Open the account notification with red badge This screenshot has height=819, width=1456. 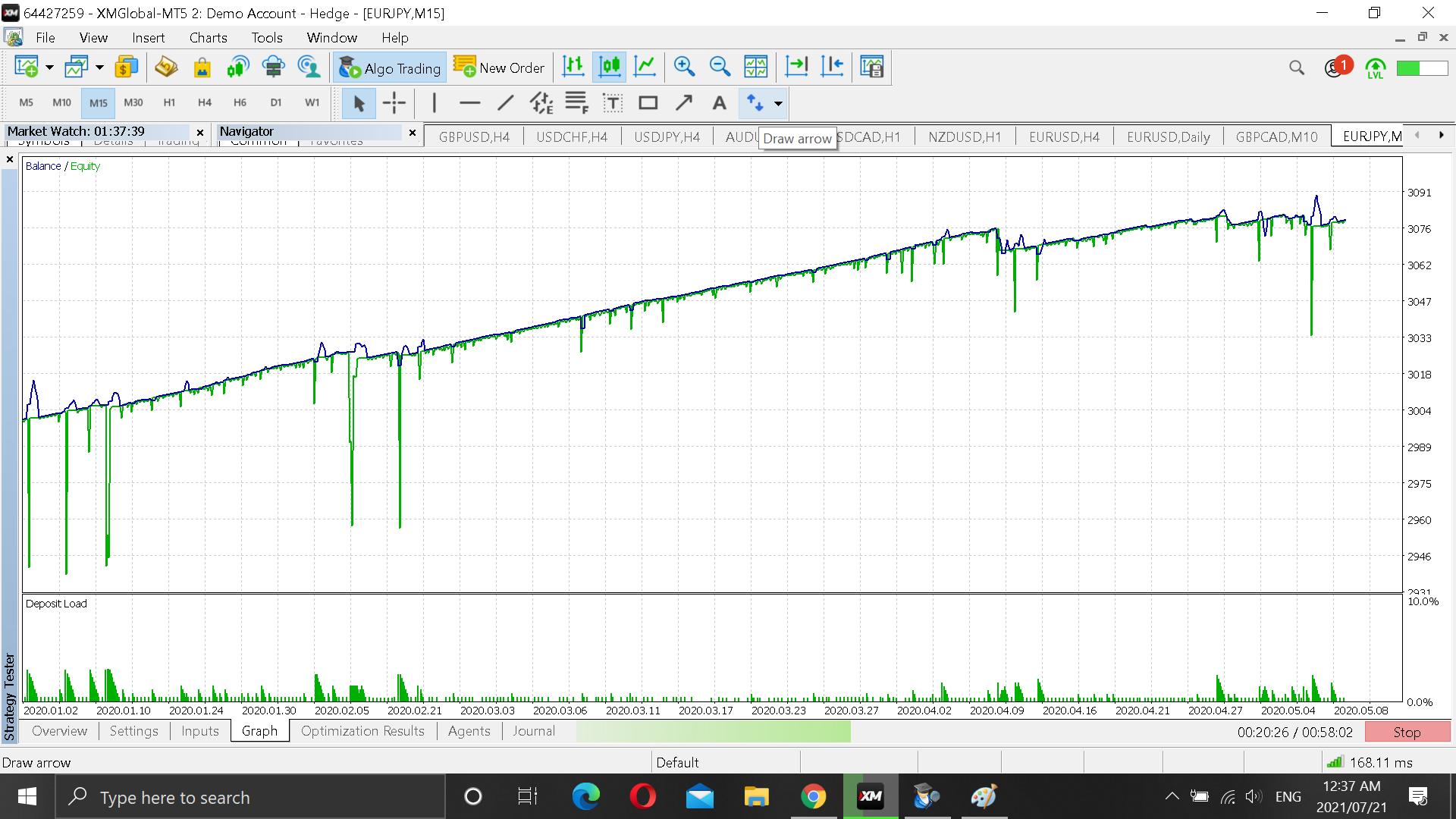[x=1337, y=67]
